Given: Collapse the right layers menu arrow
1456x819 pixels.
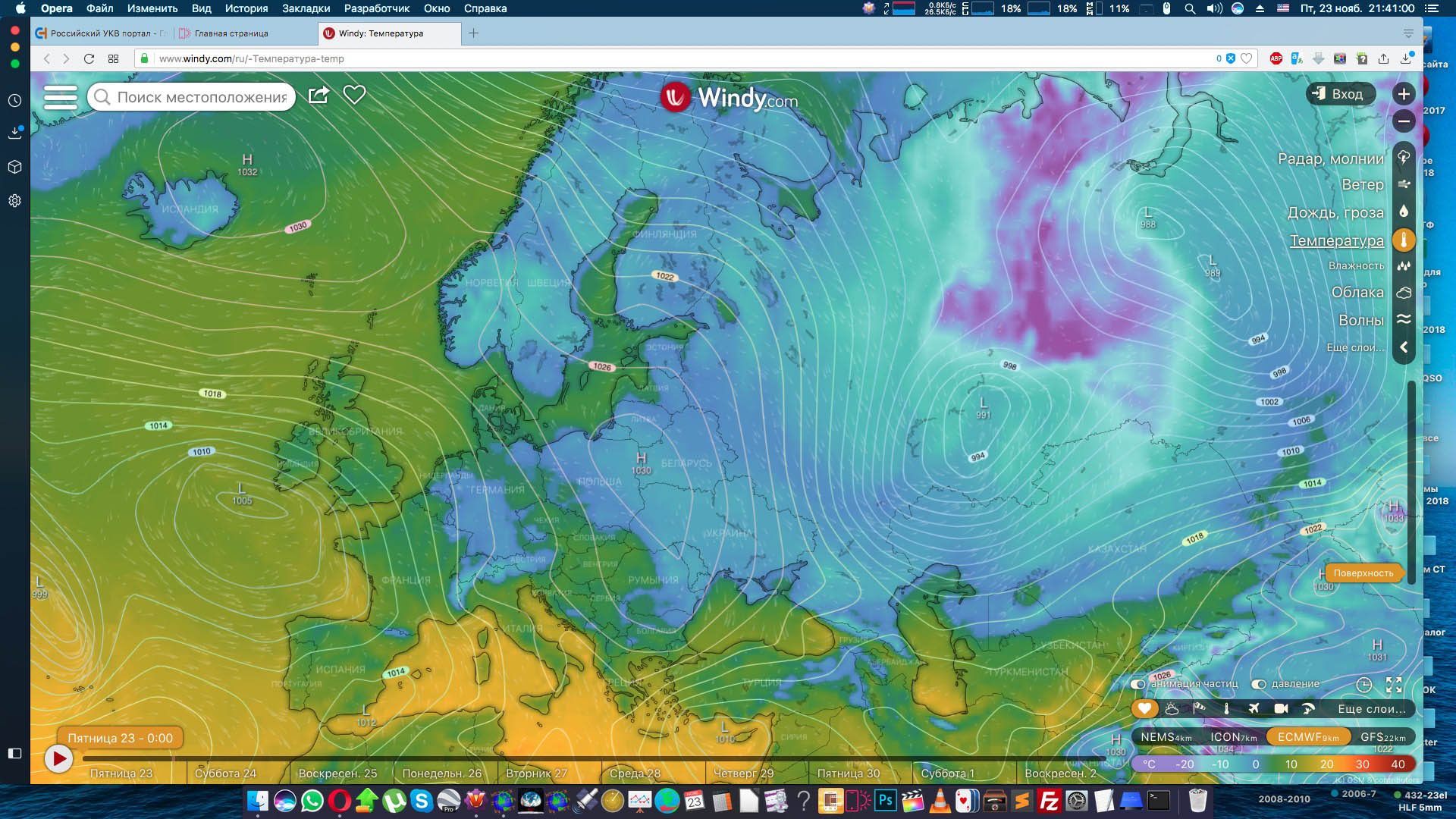Looking at the screenshot, I should click(x=1404, y=347).
